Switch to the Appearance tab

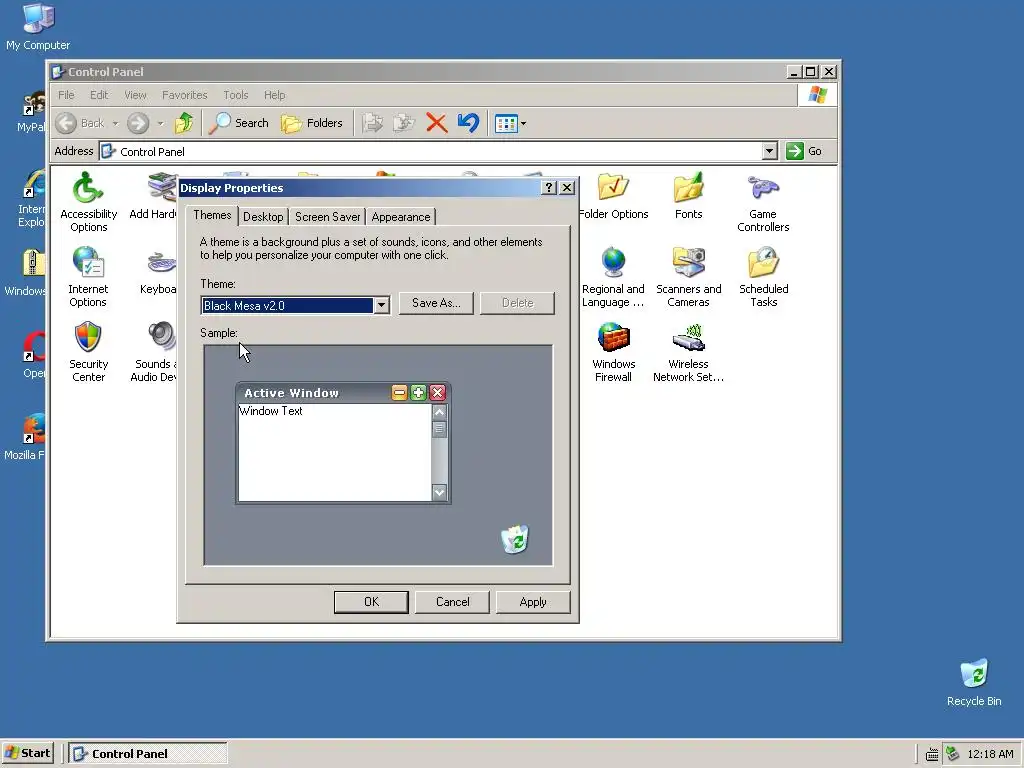pos(400,217)
